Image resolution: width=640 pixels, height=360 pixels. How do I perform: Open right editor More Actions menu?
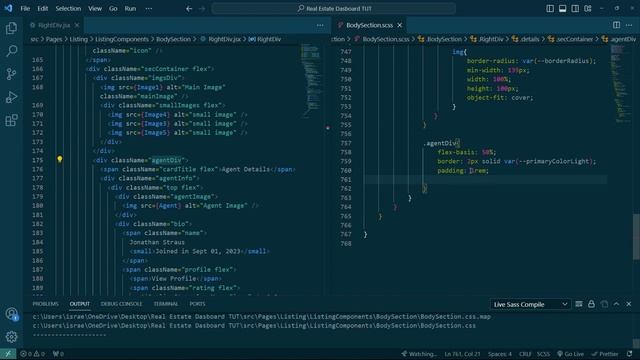(629, 25)
